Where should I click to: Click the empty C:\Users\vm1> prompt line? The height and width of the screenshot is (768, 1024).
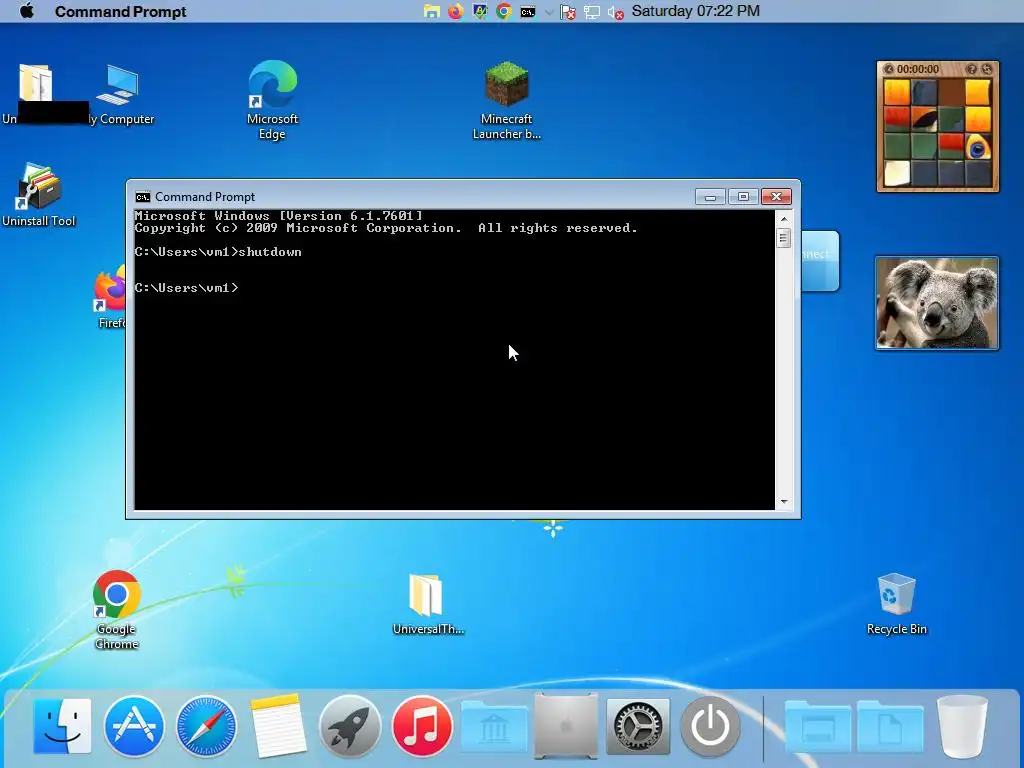click(x=187, y=288)
